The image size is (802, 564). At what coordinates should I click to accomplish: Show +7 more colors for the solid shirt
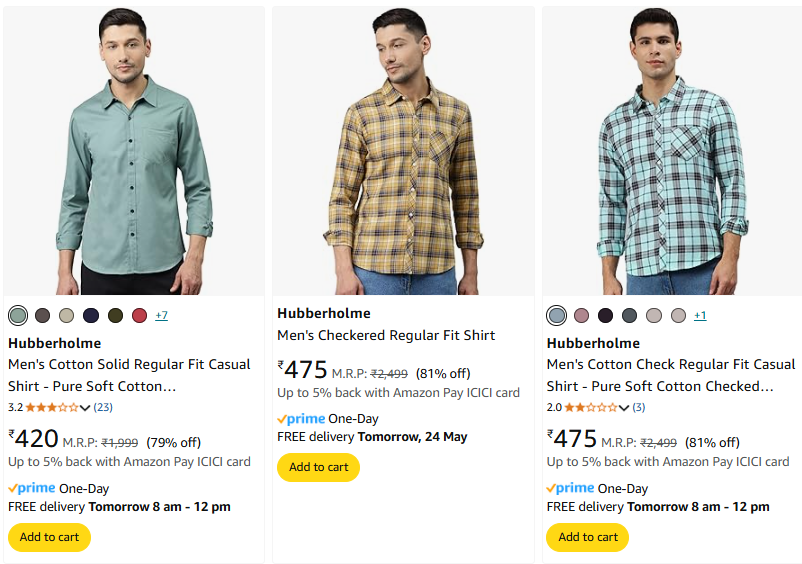coord(161,316)
